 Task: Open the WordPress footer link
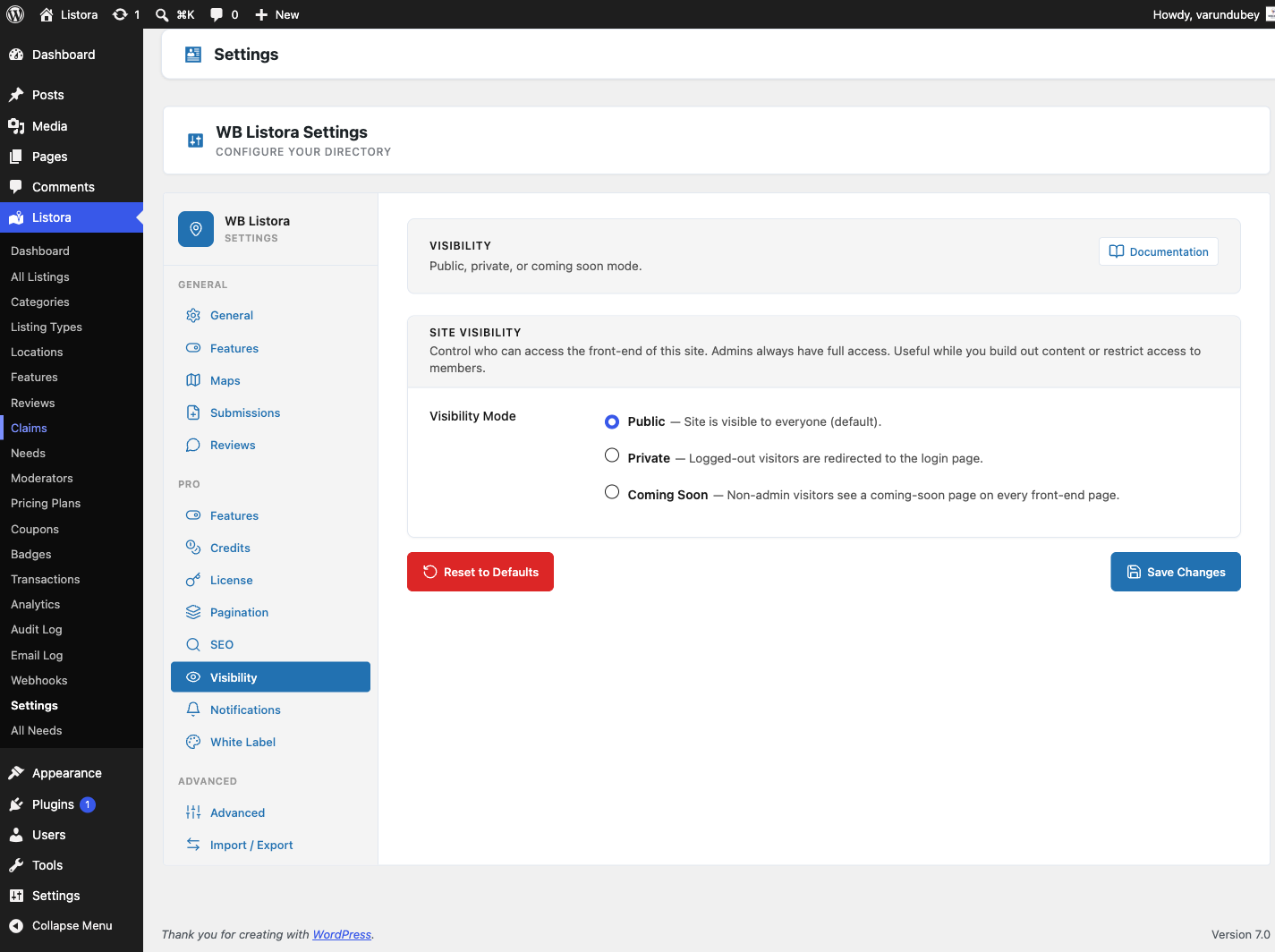[342, 934]
